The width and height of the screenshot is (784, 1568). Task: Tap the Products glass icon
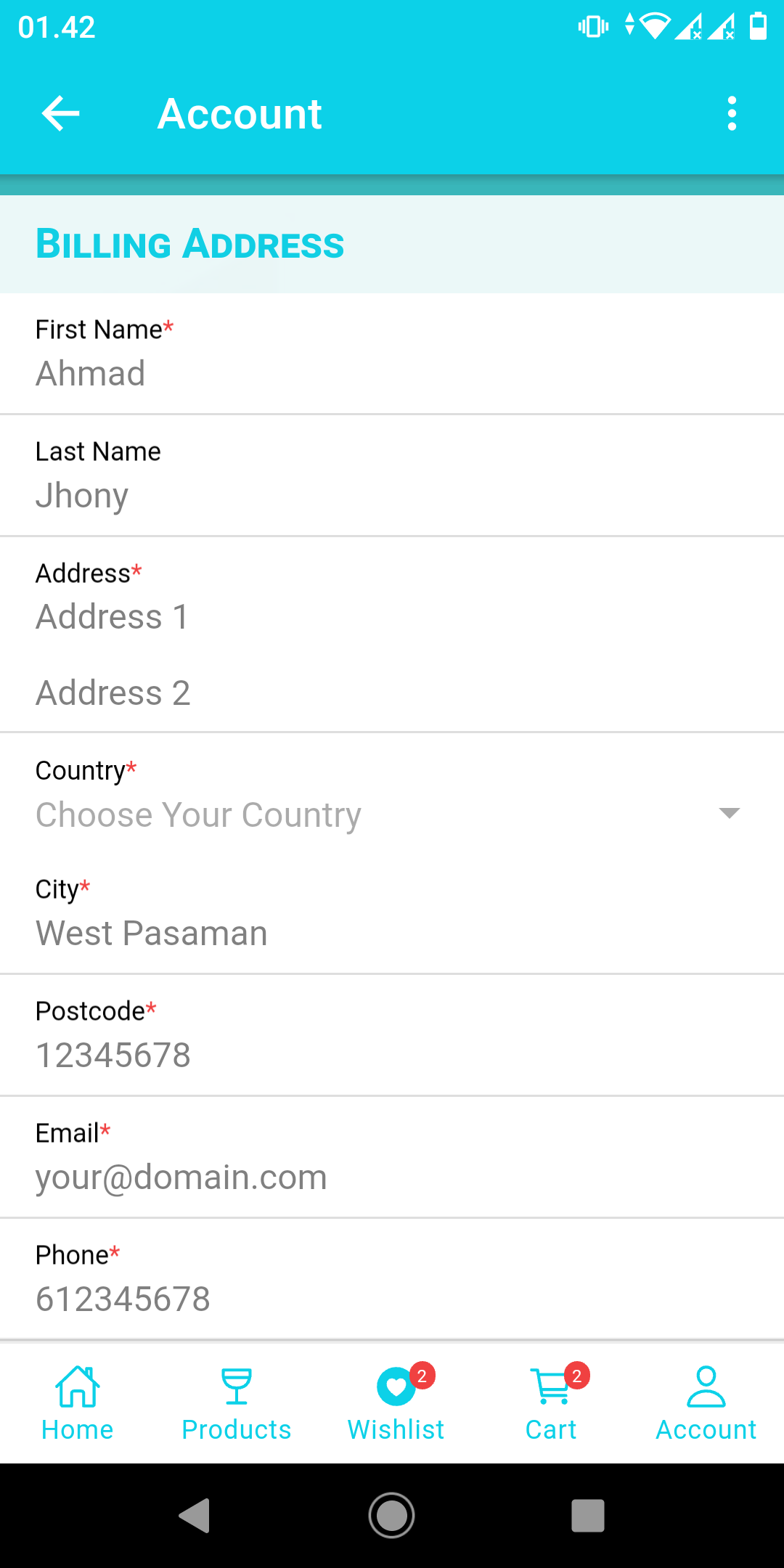[x=236, y=1387]
